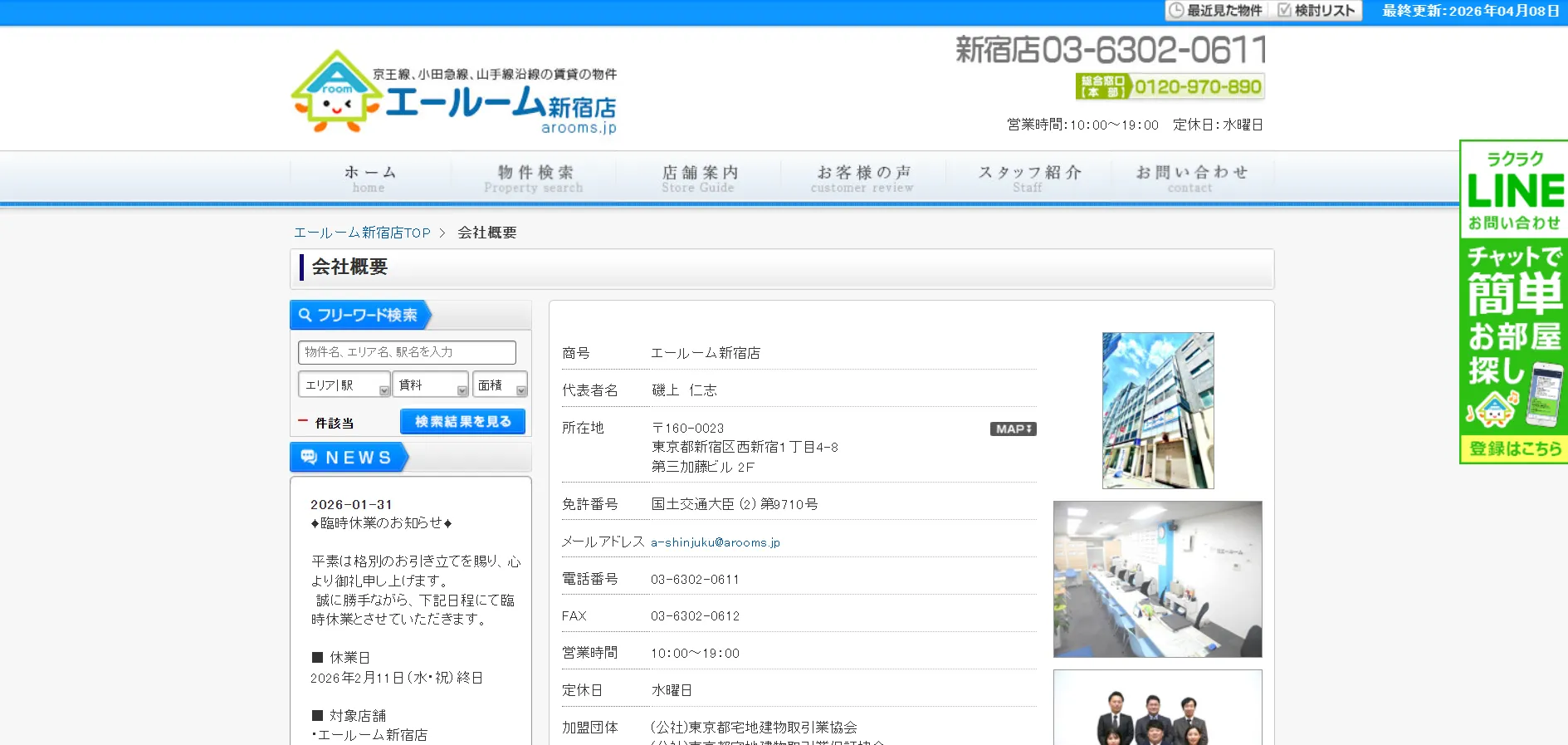Click the 0120-970-890 toll-free number banner
1568x745 pixels.
point(1170,86)
